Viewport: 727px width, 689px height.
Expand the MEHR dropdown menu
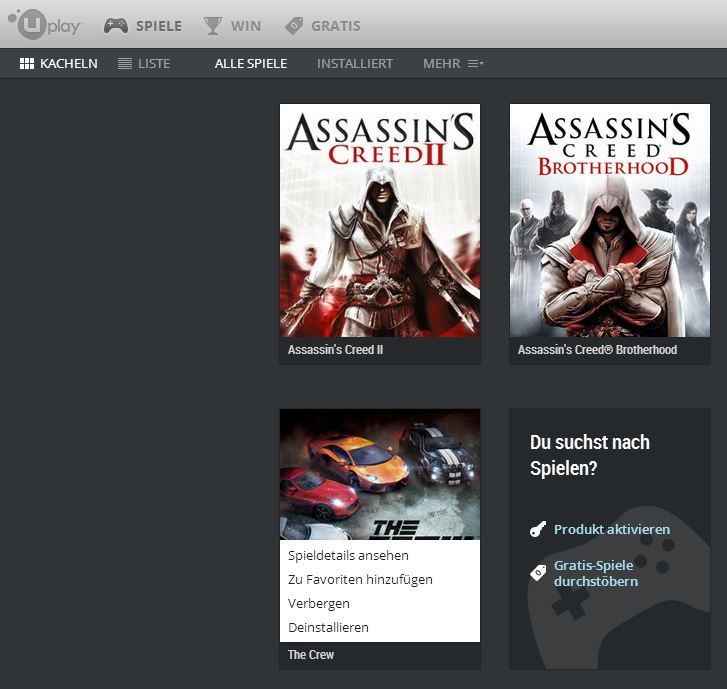click(x=453, y=64)
